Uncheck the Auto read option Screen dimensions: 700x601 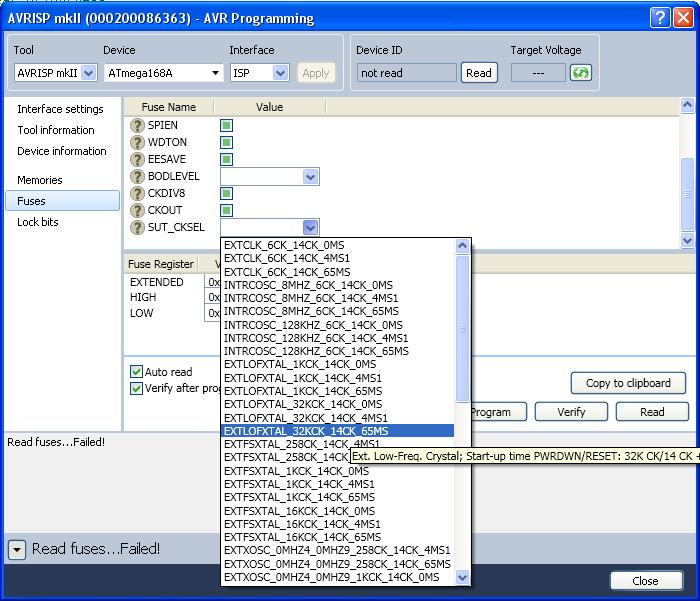[x=136, y=371]
